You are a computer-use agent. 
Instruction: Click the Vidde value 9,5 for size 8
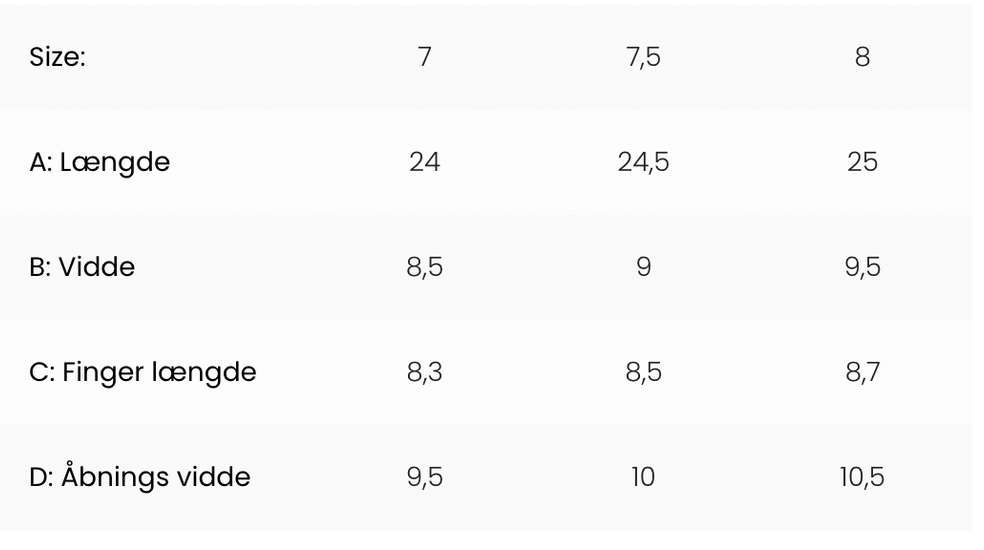(862, 267)
